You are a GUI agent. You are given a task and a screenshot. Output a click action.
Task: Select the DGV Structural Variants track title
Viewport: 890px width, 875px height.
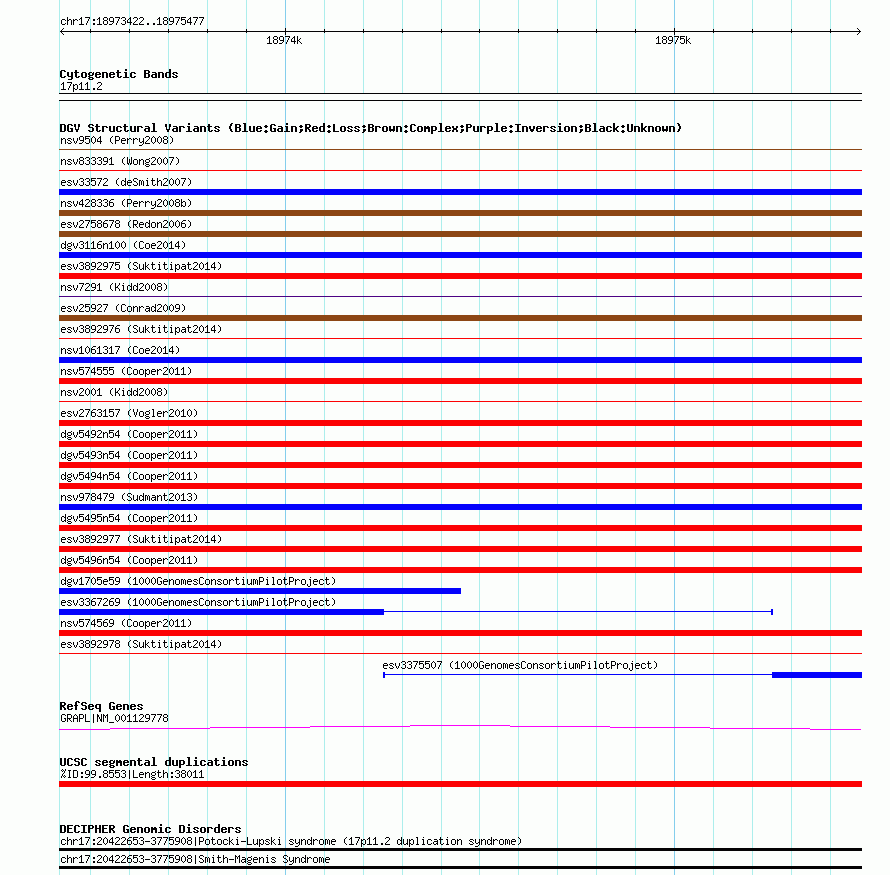[371, 128]
